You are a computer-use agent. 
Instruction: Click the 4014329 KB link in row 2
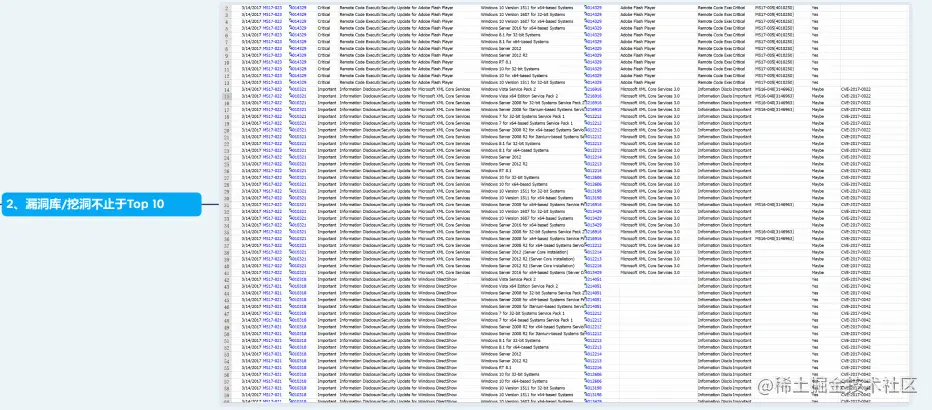click(298, 8)
